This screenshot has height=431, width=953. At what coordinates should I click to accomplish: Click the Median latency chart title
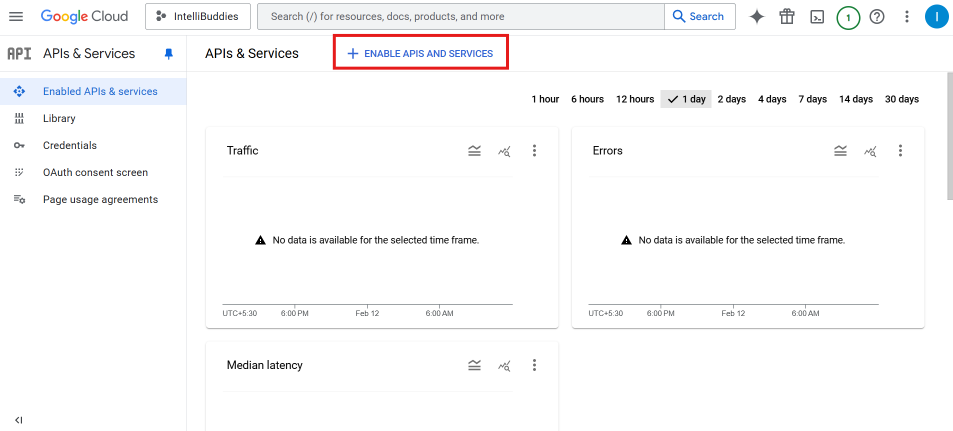click(264, 365)
